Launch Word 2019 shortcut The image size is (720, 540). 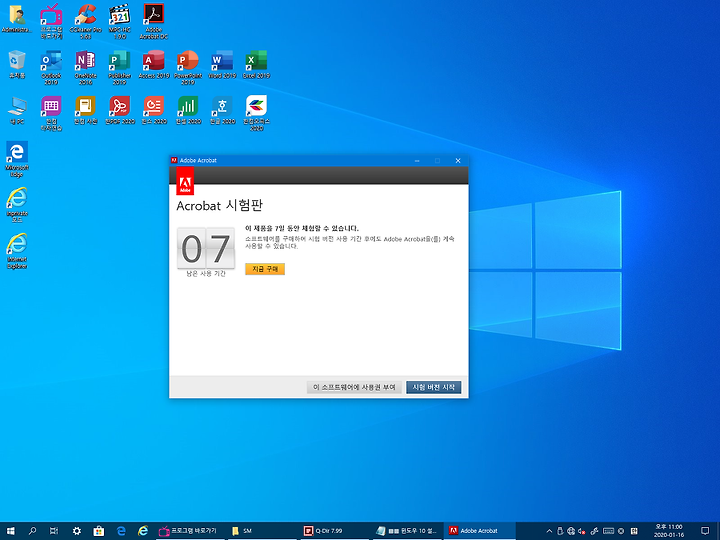(222, 64)
